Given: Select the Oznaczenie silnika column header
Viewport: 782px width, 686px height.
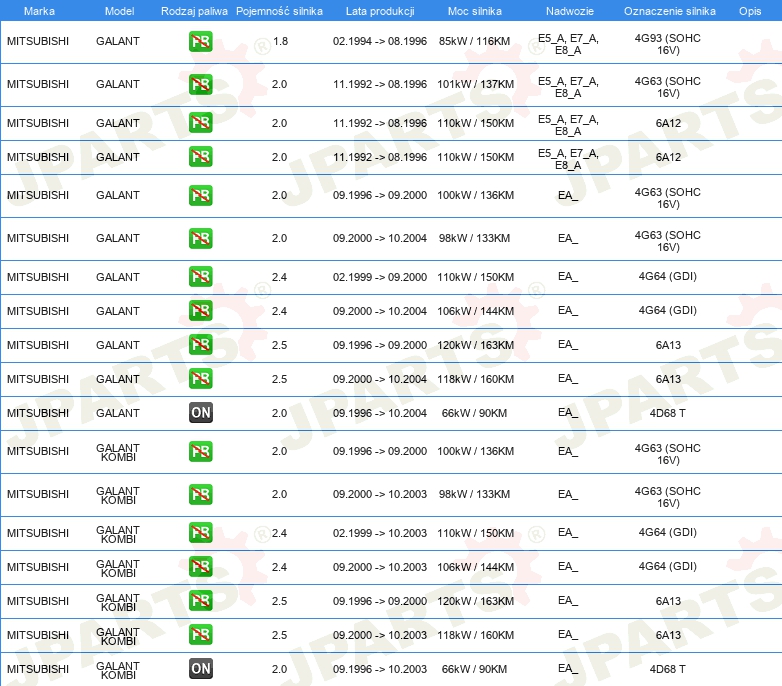Looking at the screenshot, I should pos(668,10).
